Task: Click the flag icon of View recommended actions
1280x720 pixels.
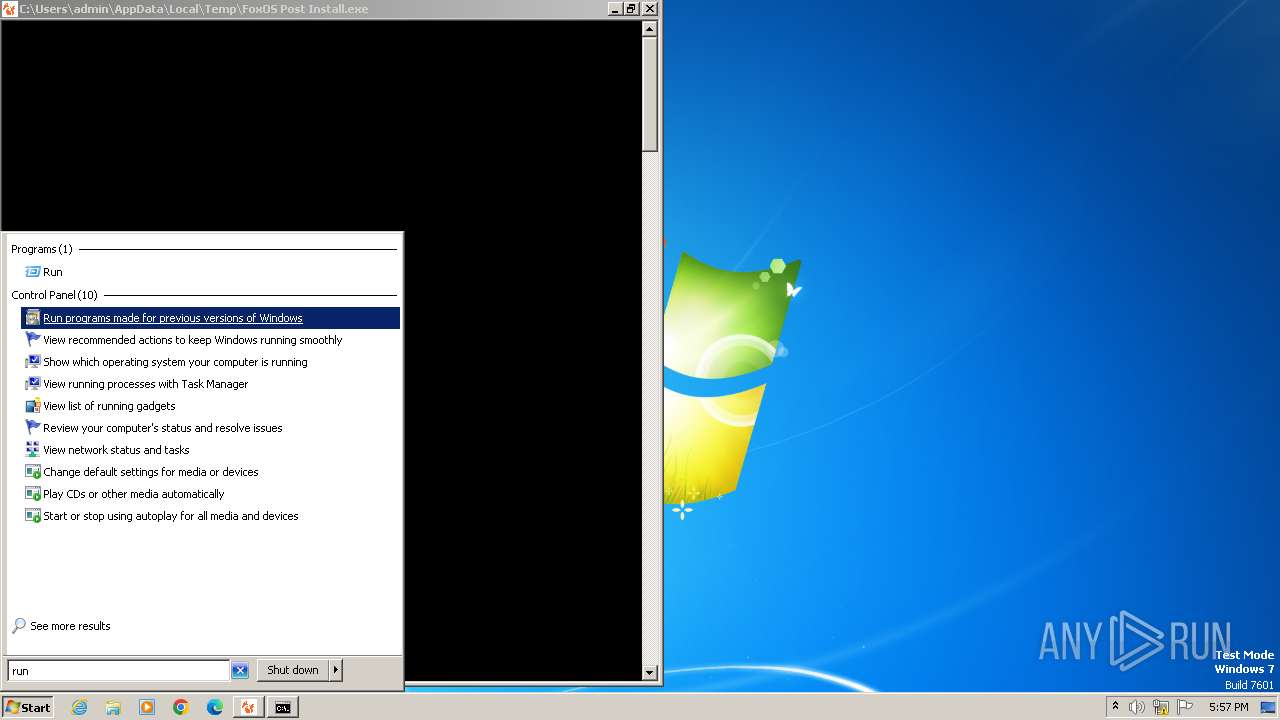Action: point(33,340)
